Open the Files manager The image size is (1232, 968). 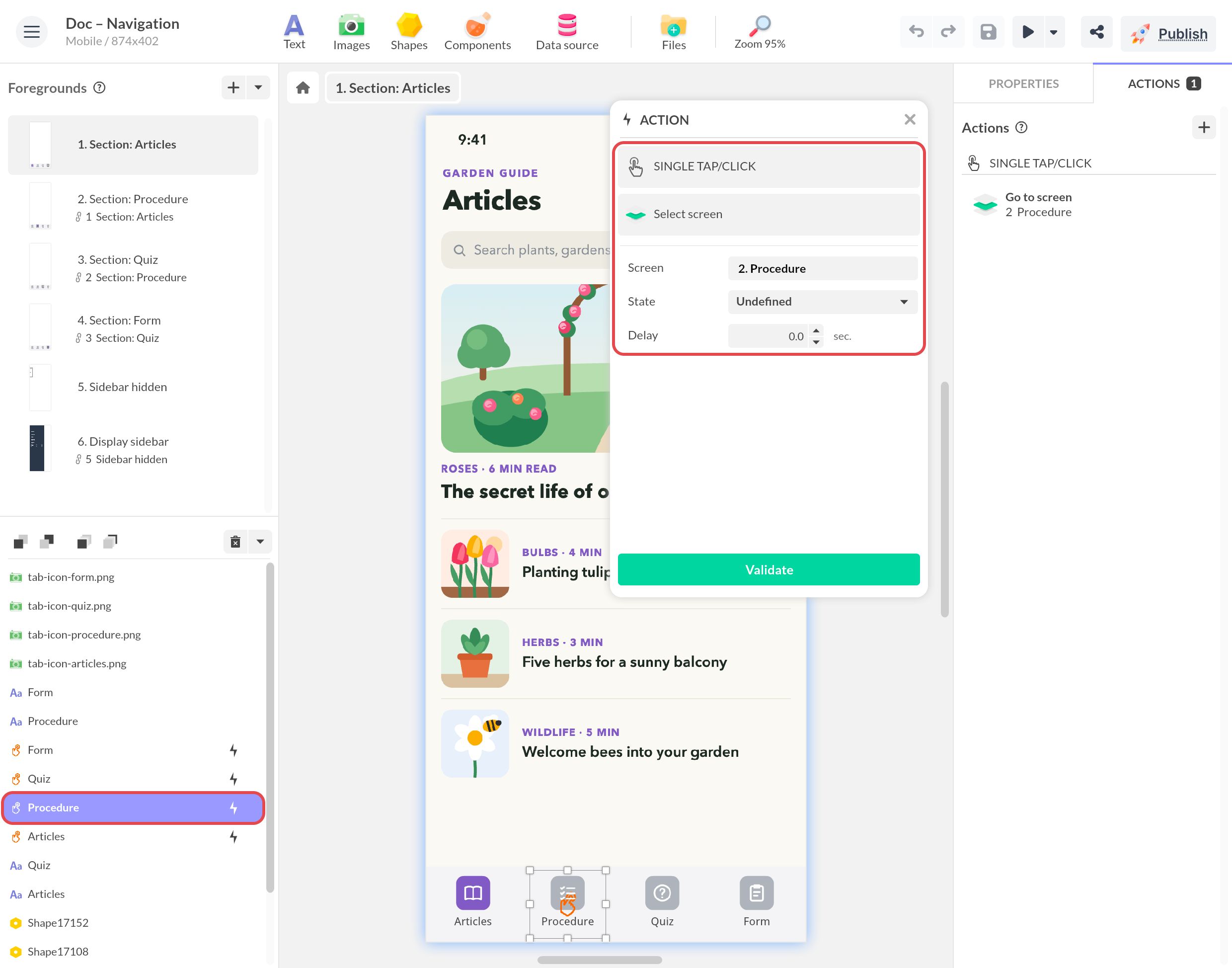click(674, 32)
